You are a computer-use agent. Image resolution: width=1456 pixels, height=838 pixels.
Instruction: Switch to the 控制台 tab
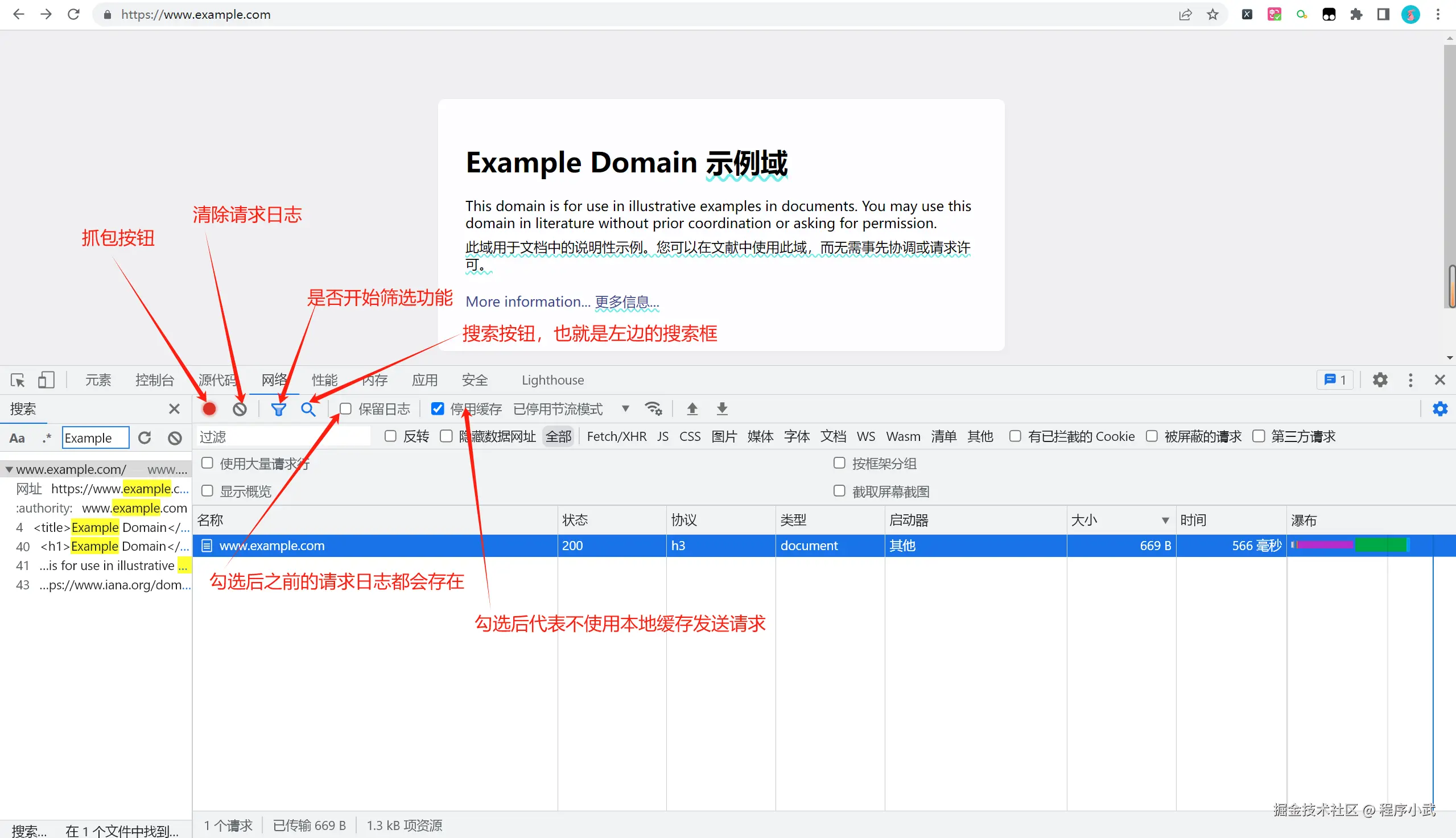(x=154, y=380)
